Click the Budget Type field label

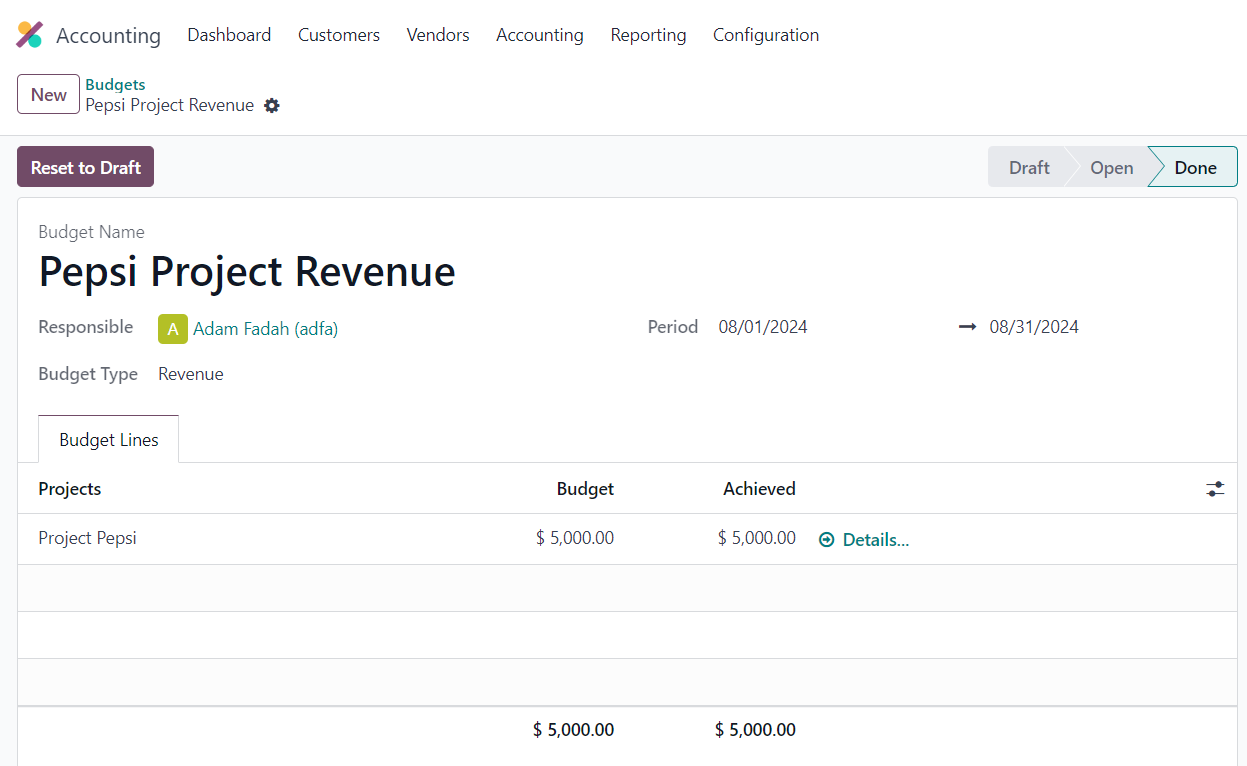point(88,374)
